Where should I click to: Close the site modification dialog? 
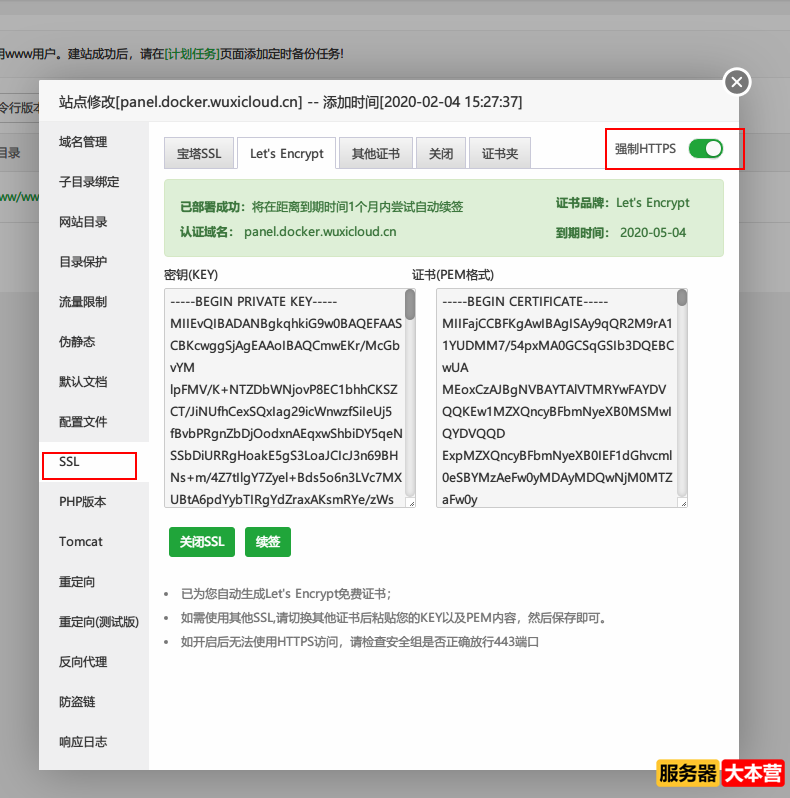click(x=737, y=82)
